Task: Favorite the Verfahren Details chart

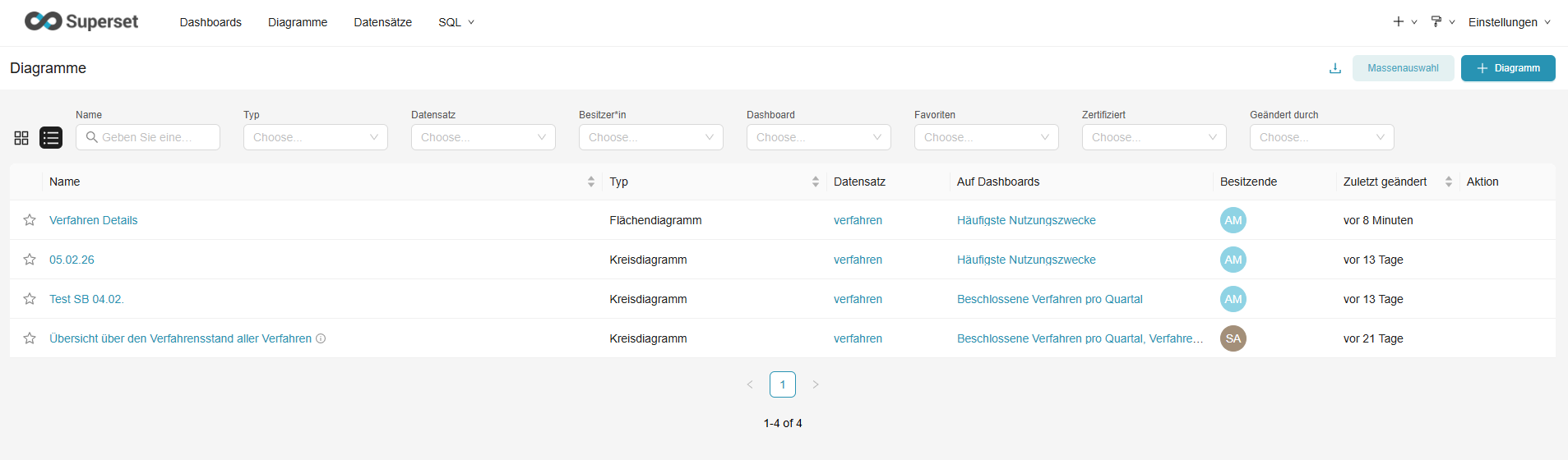Action: (30, 220)
